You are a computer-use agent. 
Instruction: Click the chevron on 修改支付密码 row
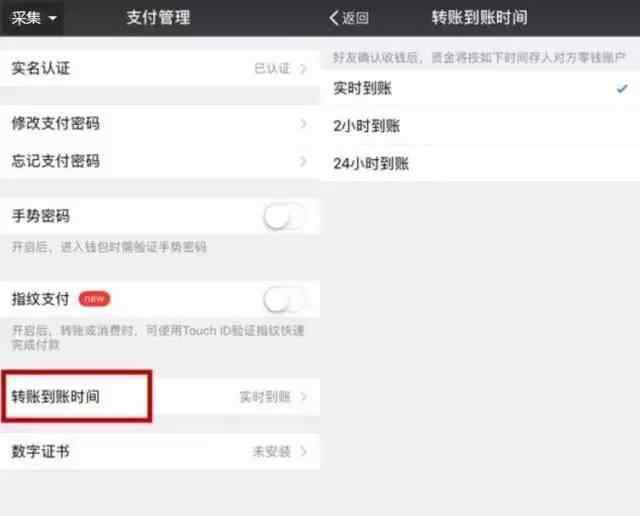point(303,123)
